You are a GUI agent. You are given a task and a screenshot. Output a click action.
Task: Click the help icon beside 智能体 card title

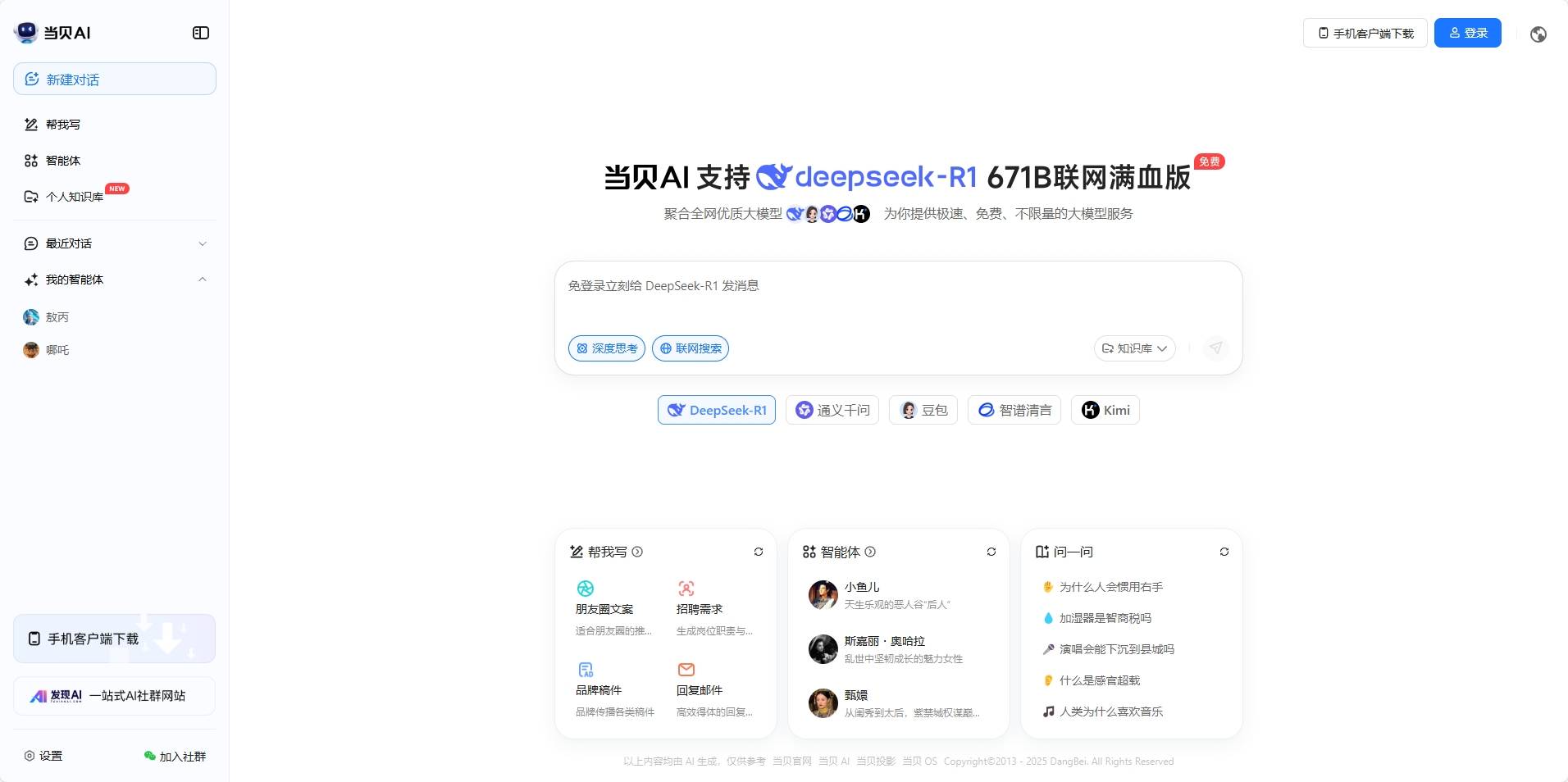coord(870,552)
